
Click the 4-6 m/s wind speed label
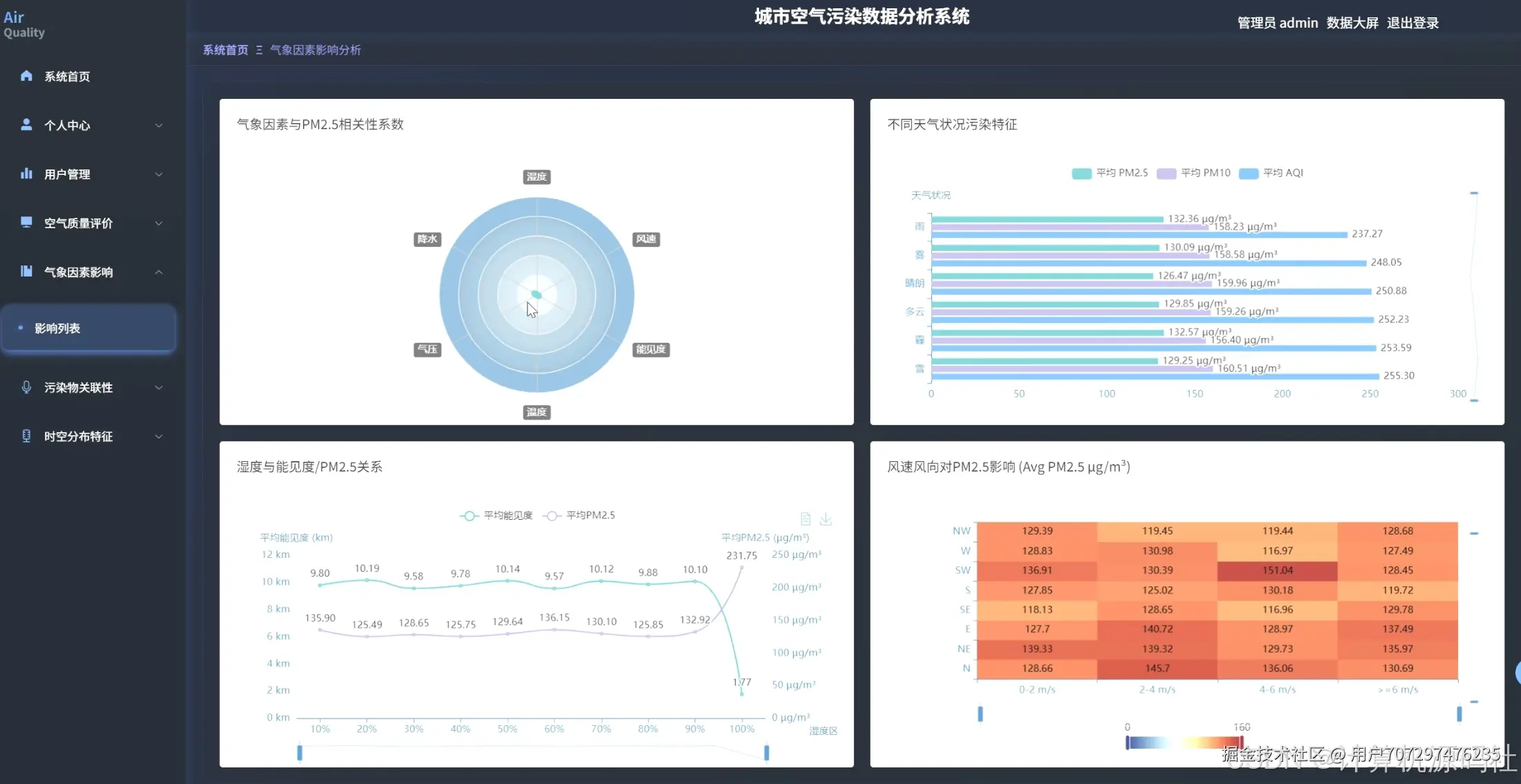tap(1277, 689)
